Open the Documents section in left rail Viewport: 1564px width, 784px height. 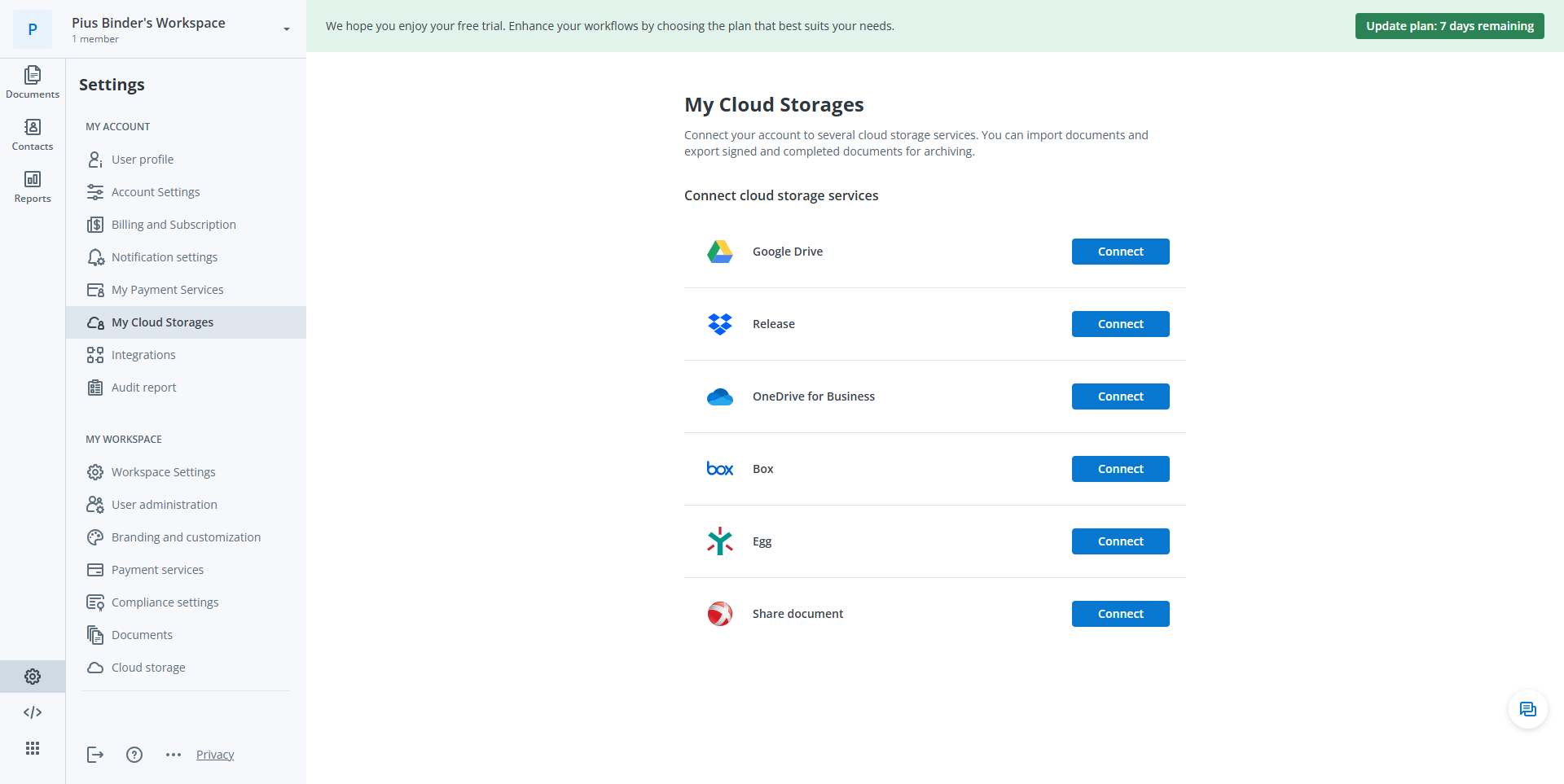33,82
